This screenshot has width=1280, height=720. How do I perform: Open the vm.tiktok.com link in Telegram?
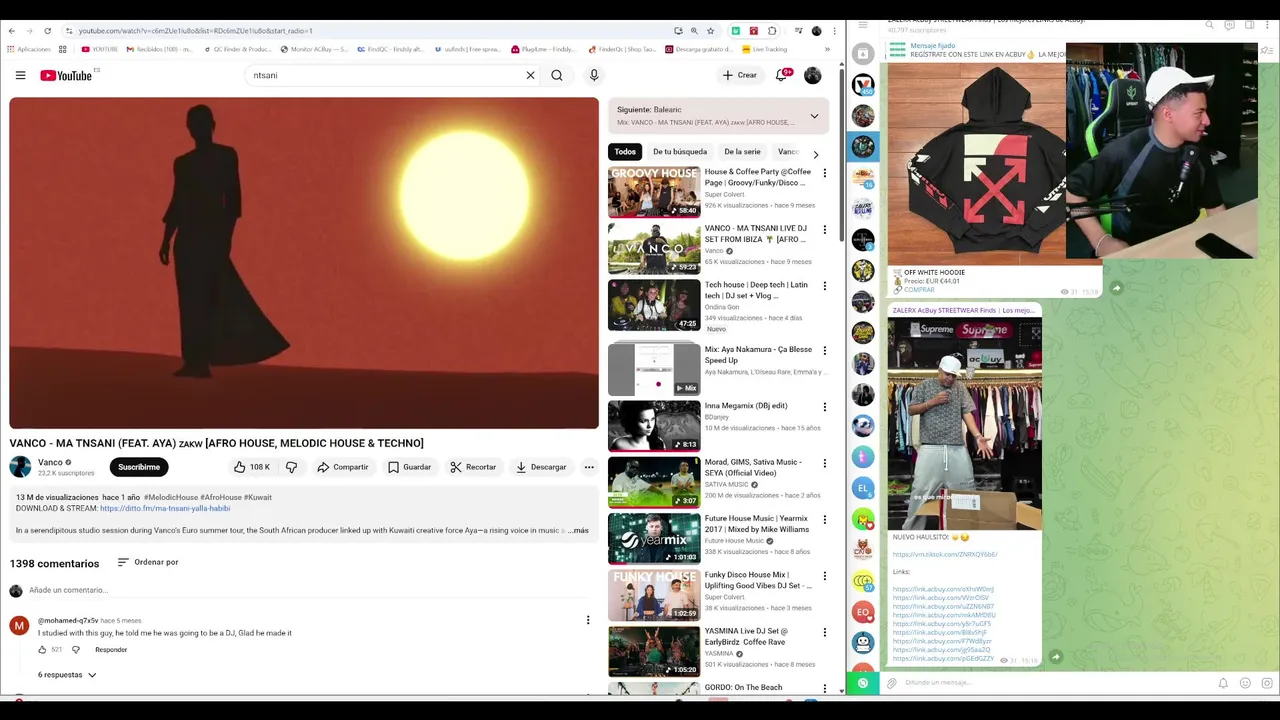point(945,554)
